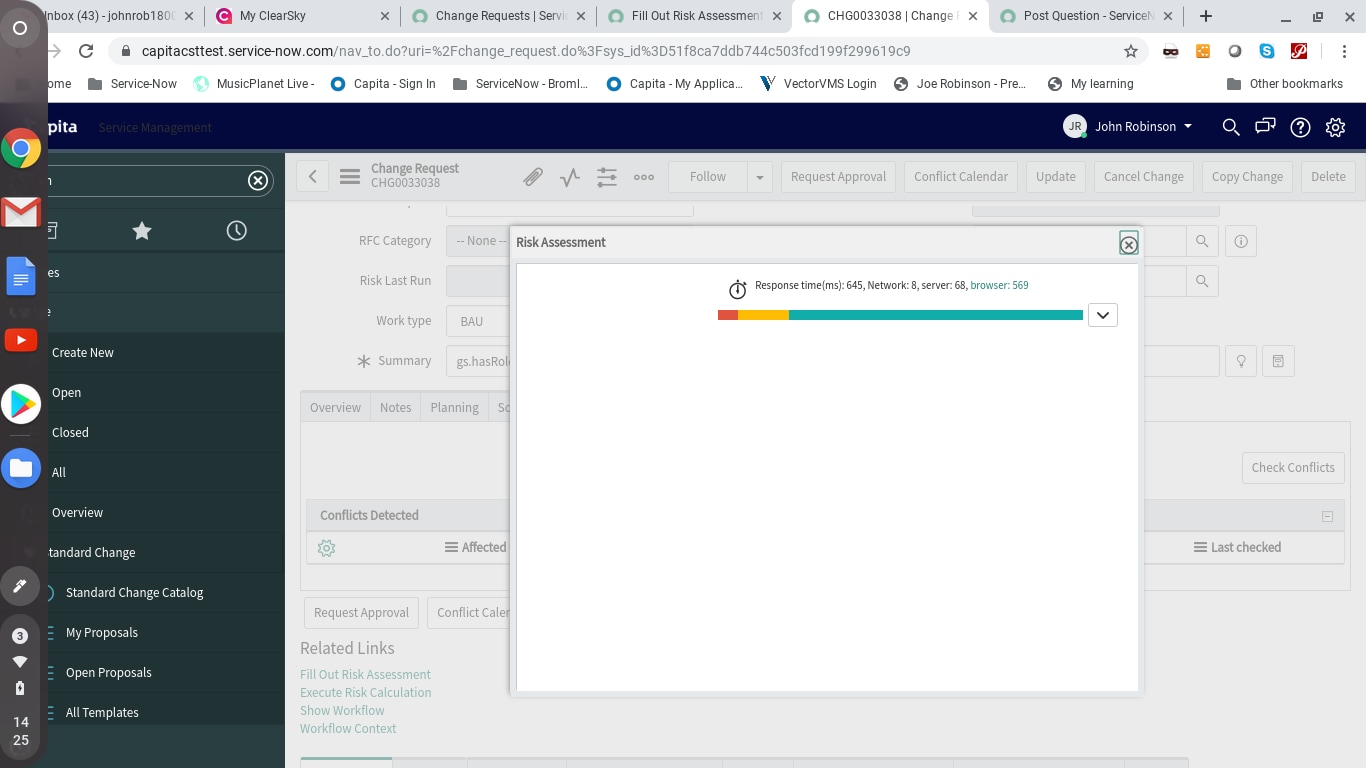Attach a file using the paperclip icon
The width and height of the screenshot is (1366, 768).
pyautogui.click(x=533, y=176)
